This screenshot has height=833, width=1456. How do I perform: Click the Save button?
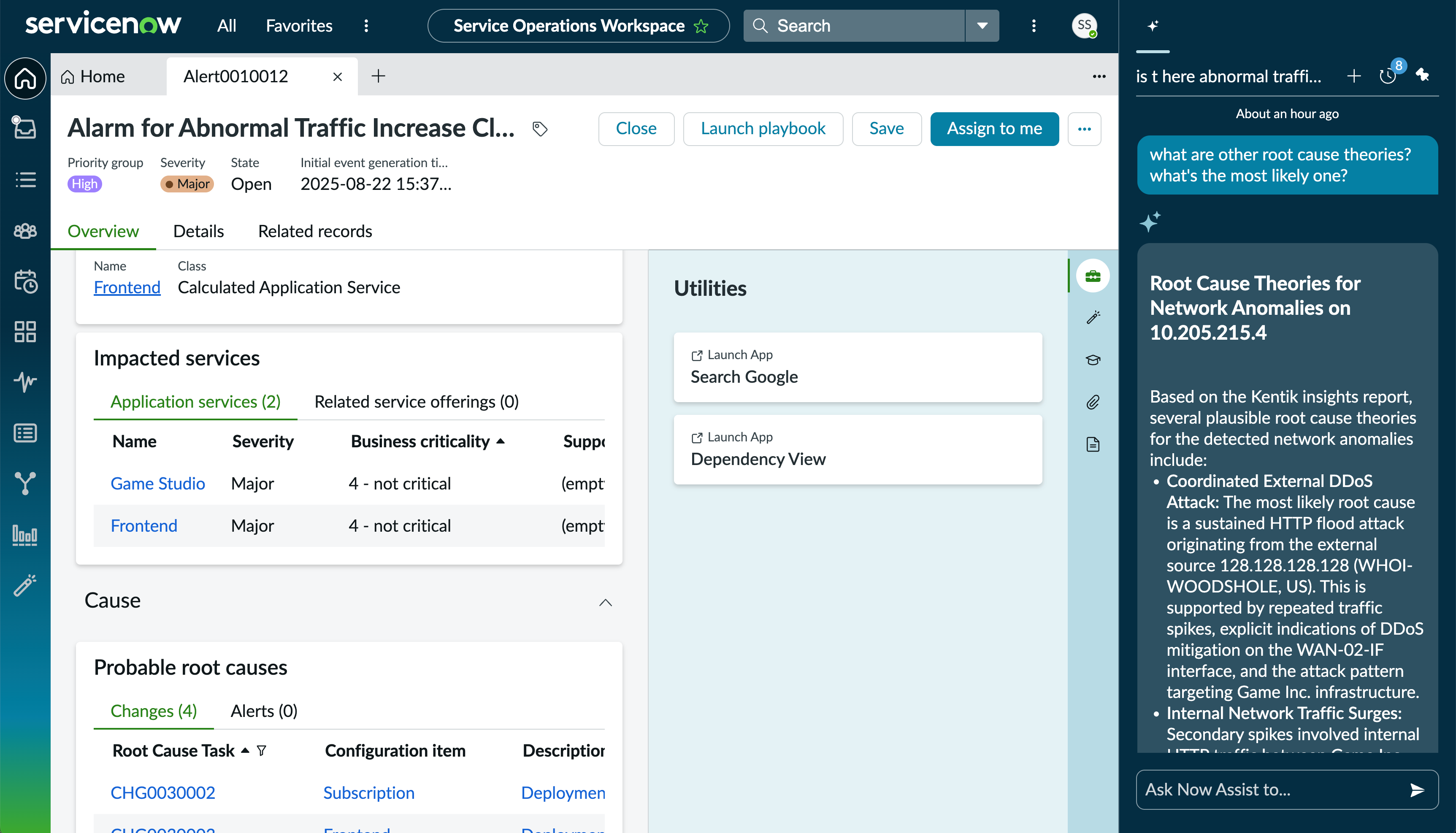pyautogui.click(x=886, y=129)
